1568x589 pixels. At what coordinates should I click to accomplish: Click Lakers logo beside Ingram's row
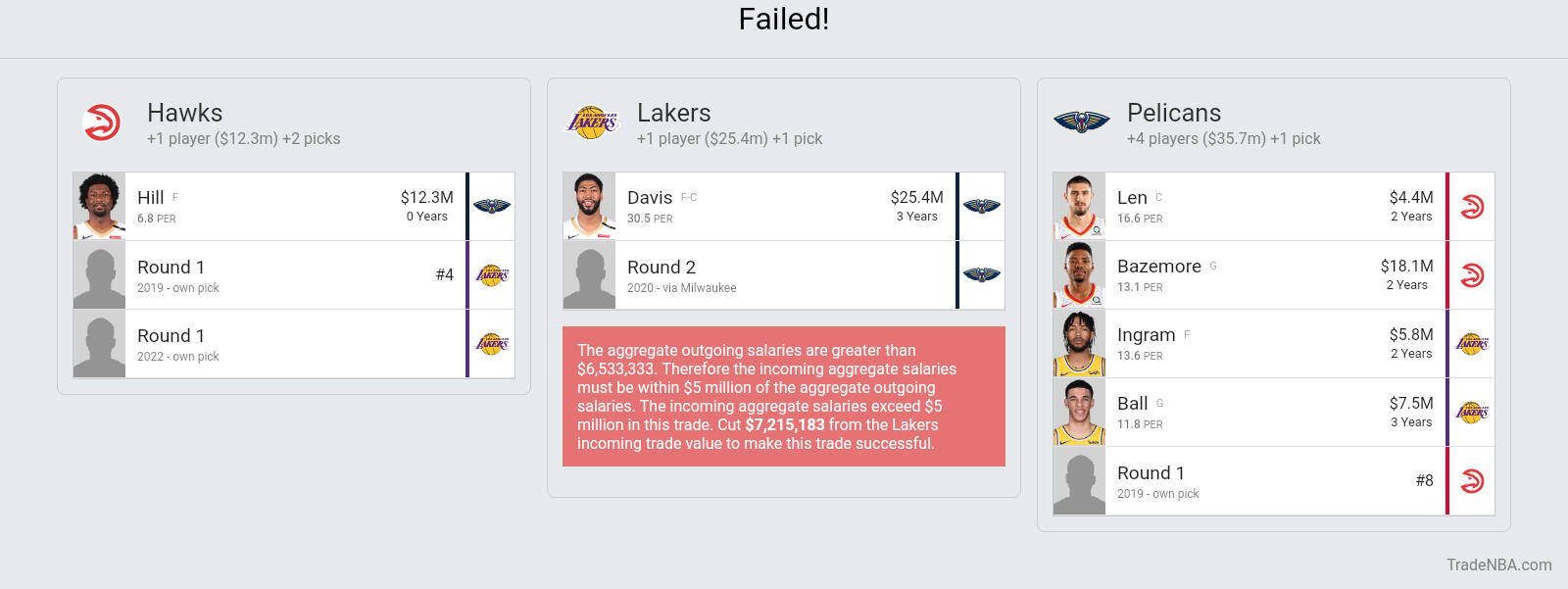point(1472,343)
